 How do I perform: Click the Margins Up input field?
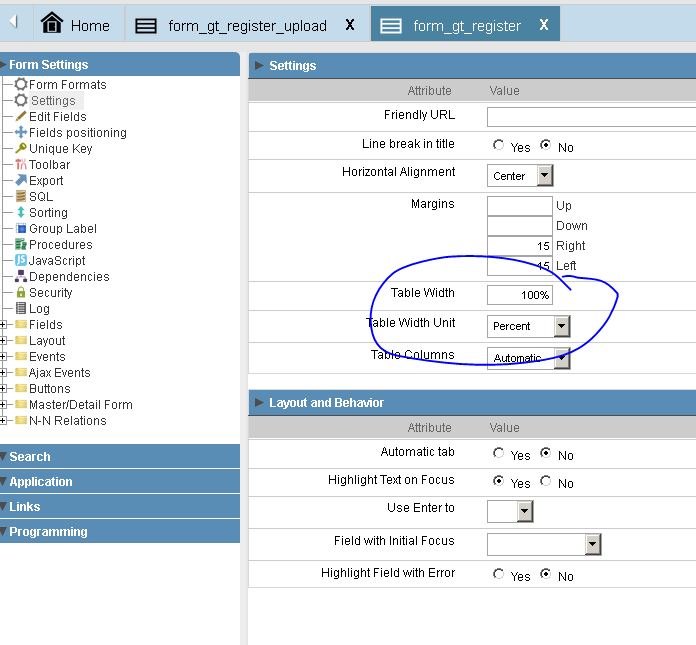520,206
